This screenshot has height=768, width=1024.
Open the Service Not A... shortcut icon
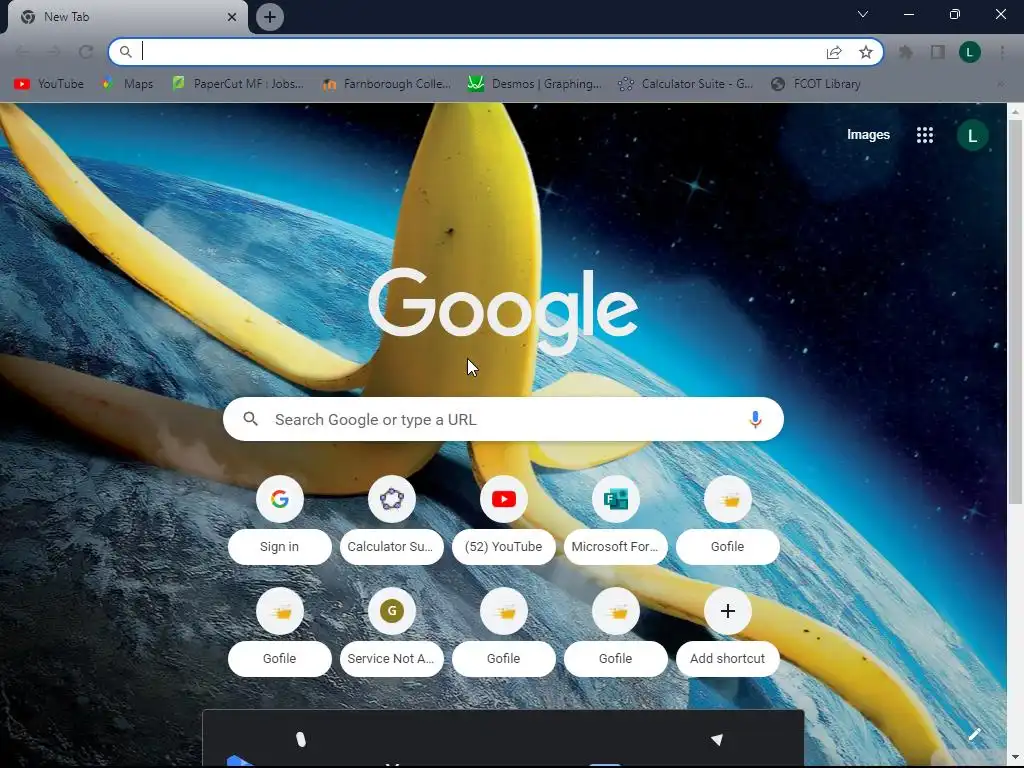[x=392, y=611]
